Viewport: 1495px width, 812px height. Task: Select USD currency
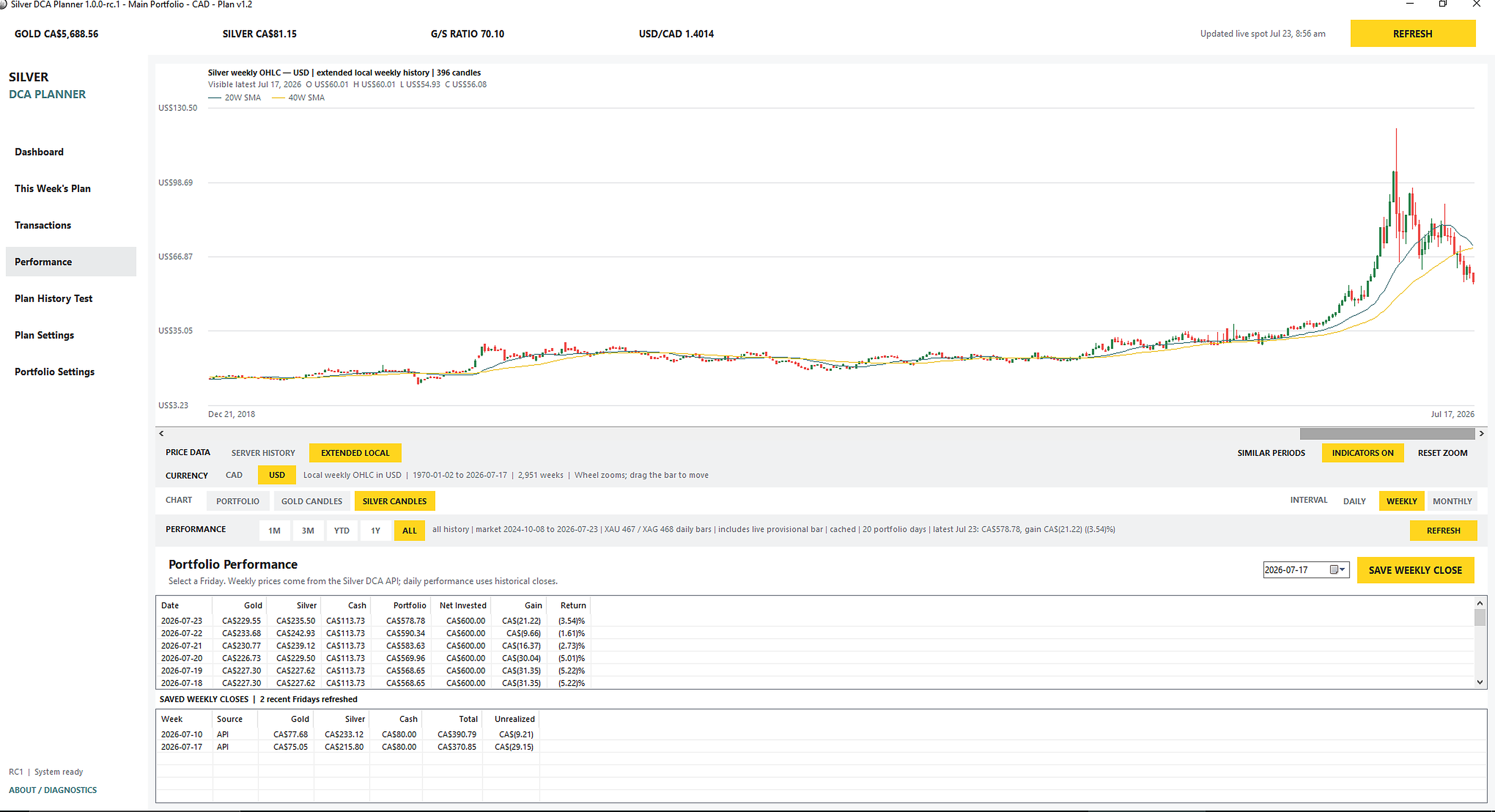(277, 475)
